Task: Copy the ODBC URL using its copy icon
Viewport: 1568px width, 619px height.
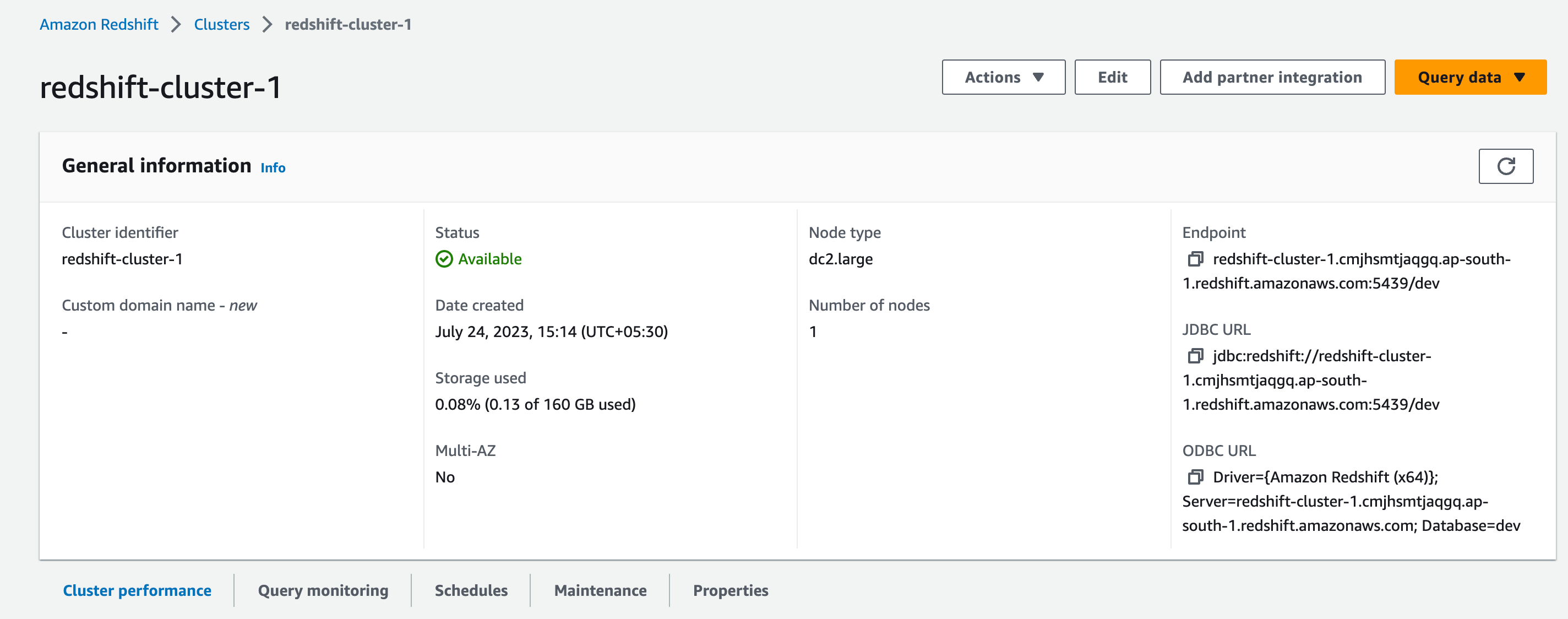Action: pyautogui.click(x=1195, y=477)
